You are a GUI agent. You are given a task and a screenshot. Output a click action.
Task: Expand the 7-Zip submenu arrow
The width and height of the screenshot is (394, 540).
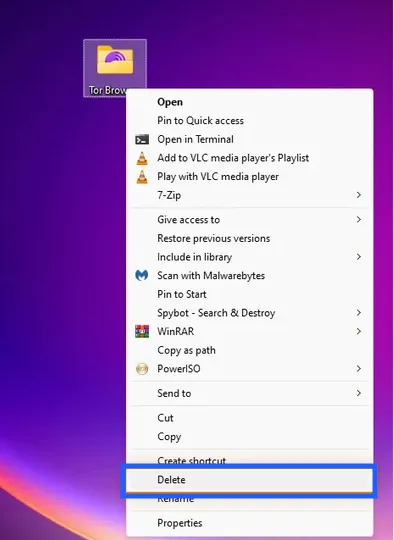(359, 195)
